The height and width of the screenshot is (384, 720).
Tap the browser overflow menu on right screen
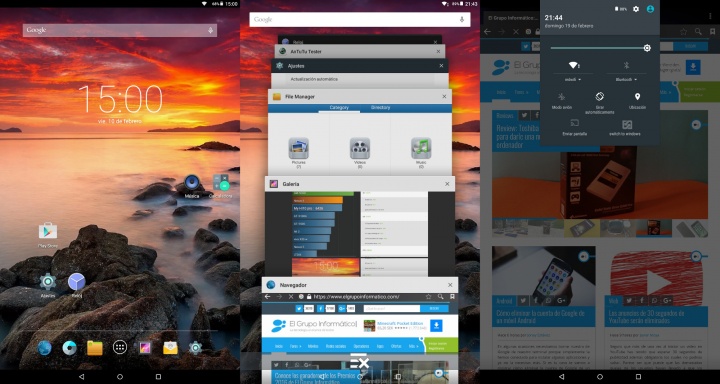[710, 17]
